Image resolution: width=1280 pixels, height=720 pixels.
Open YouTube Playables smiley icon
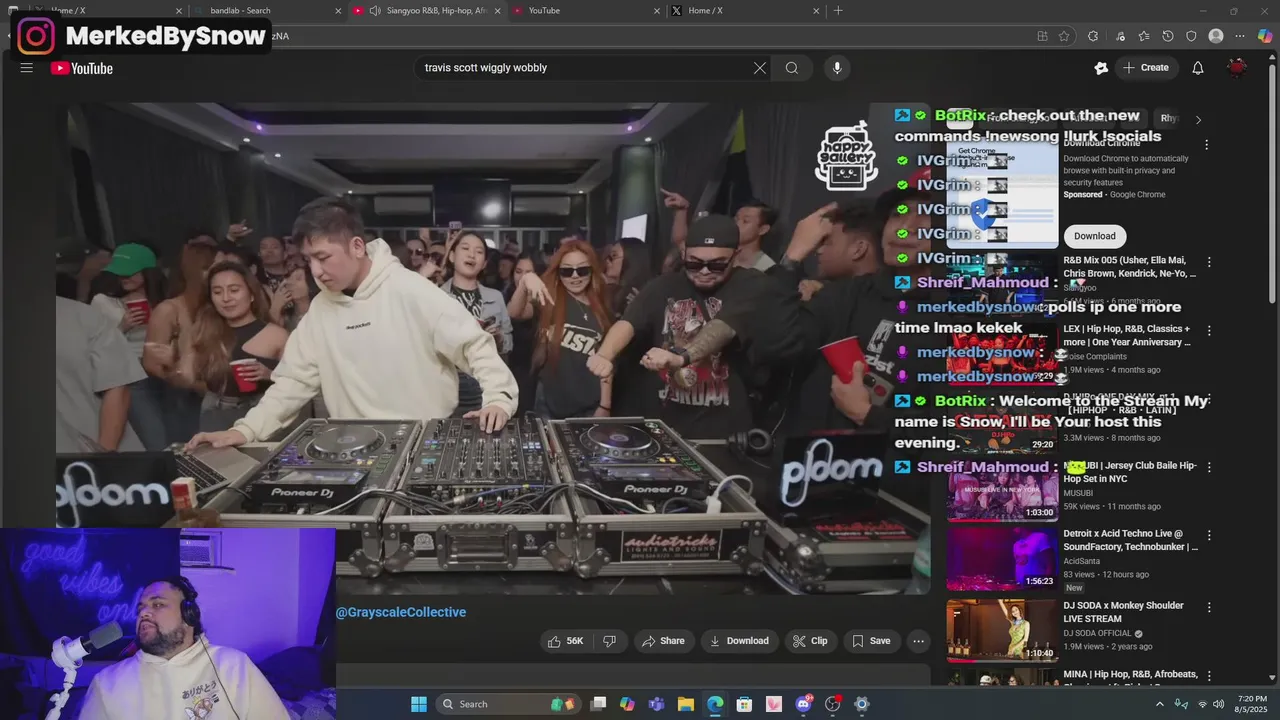1101,68
